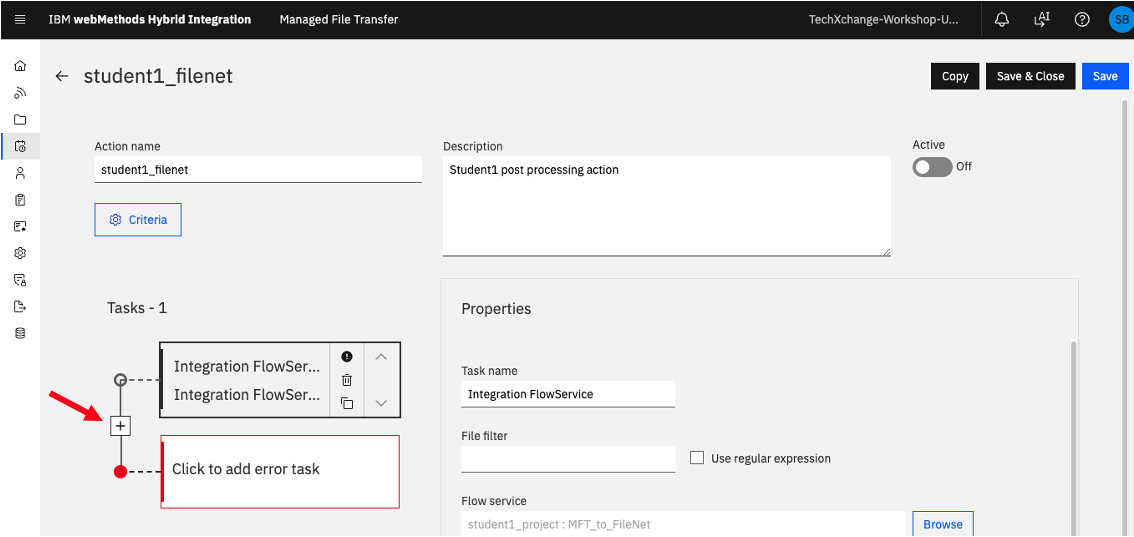Check Use regular expression box
This screenshot has width=1134, height=537.
pos(697,457)
